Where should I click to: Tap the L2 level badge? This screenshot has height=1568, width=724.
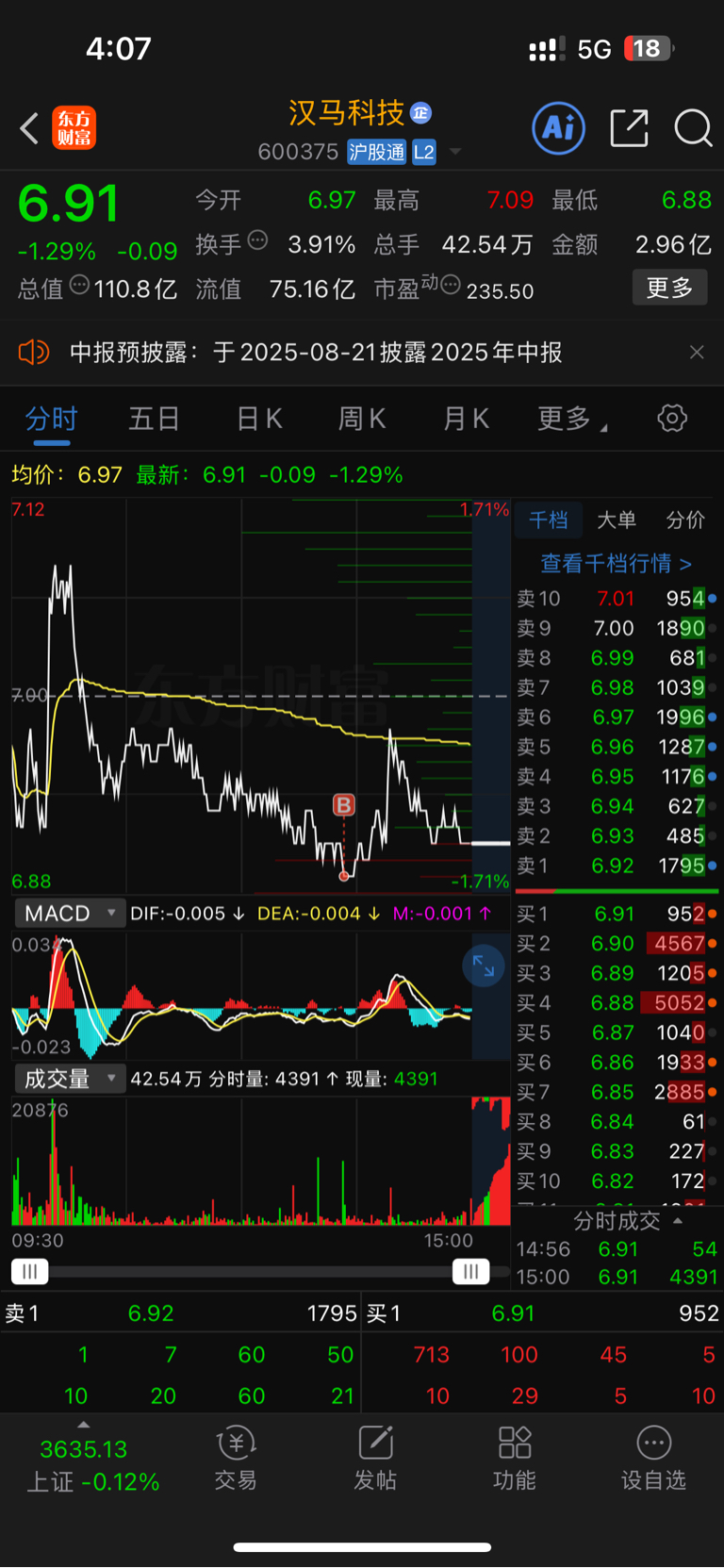pyautogui.click(x=424, y=152)
